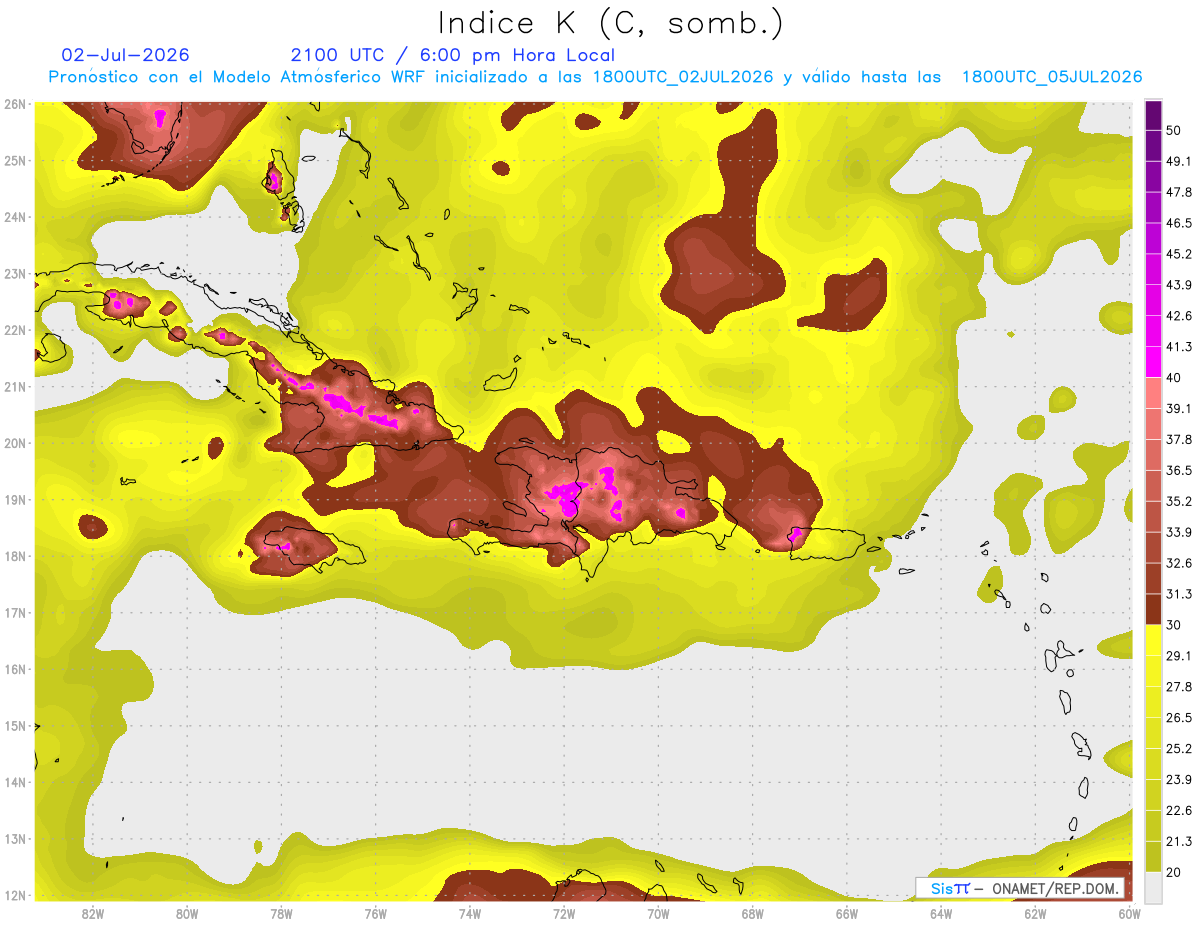
Task: Click the '60W' longitude axis label
Action: (x=1129, y=913)
